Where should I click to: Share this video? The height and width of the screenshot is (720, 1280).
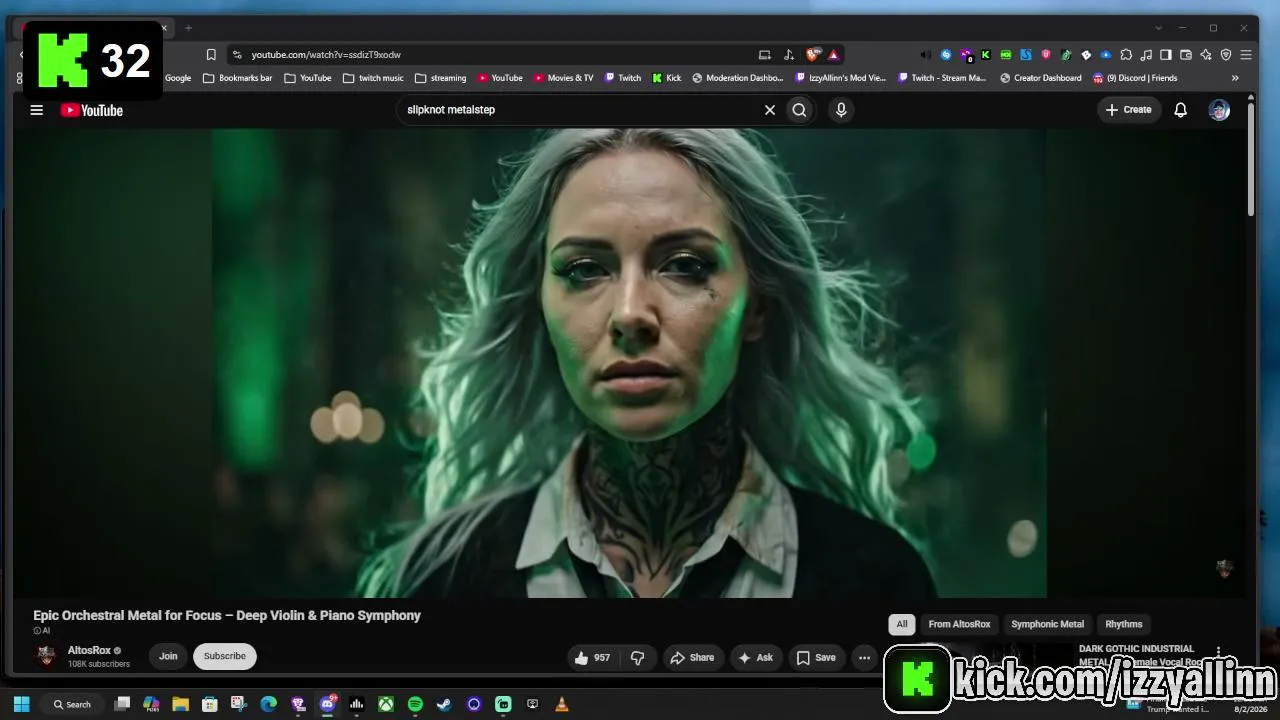click(x=692, y=657)
